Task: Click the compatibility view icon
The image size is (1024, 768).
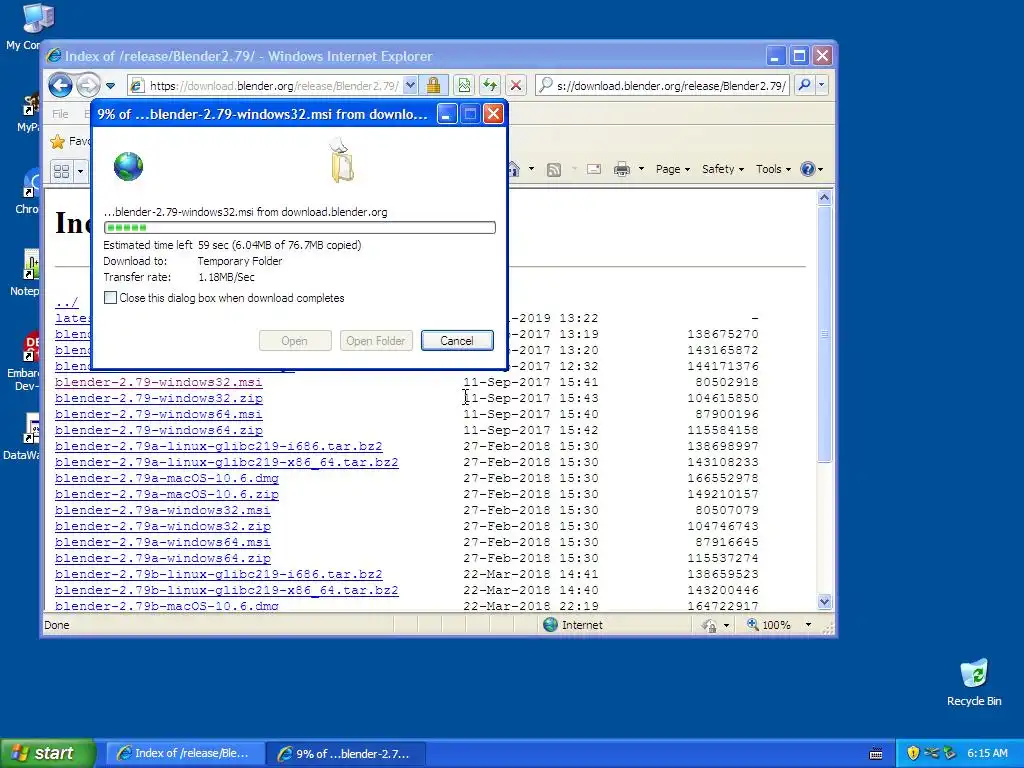Action: point(464,86)
